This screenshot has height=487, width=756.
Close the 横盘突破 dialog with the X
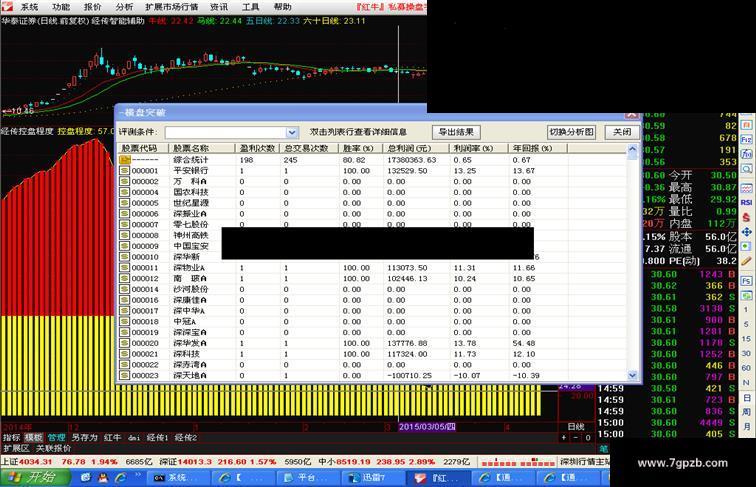(x=632, y=115)
